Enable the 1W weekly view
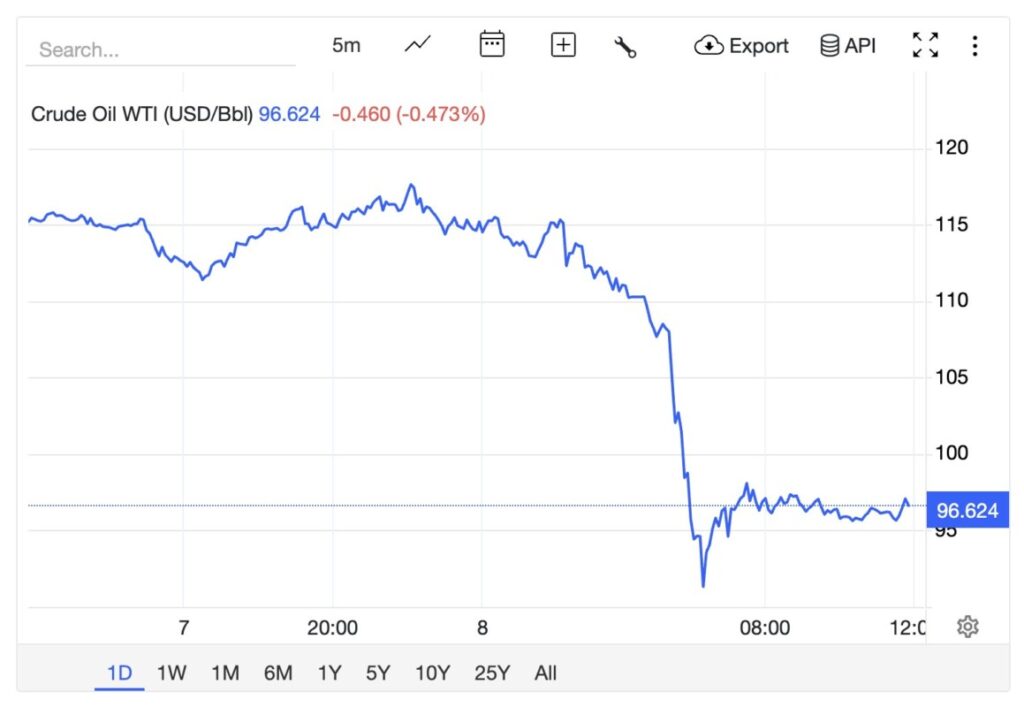1024x707 pixels. [170, 673]
